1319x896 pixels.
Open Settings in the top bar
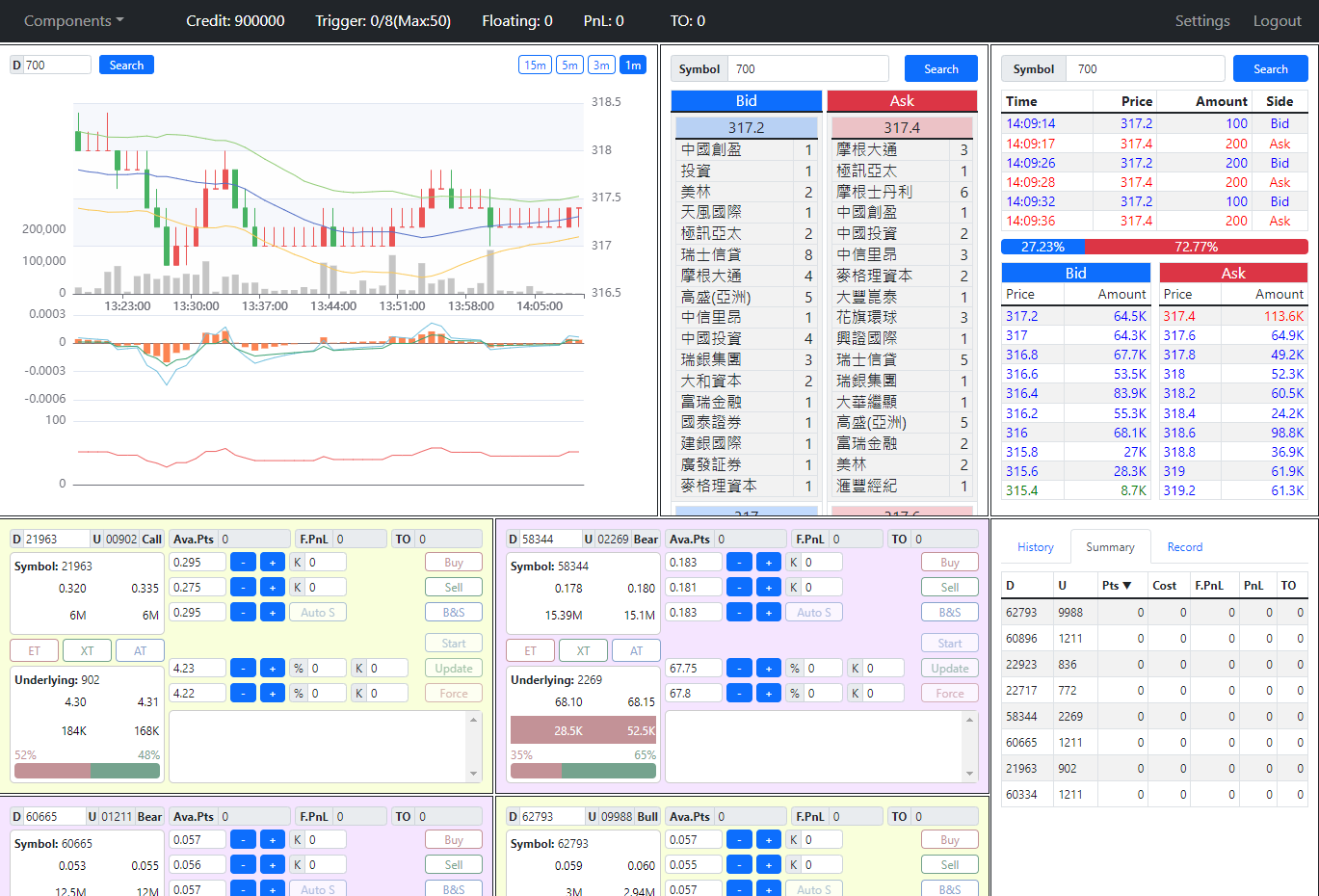(x=1202, y=21)
